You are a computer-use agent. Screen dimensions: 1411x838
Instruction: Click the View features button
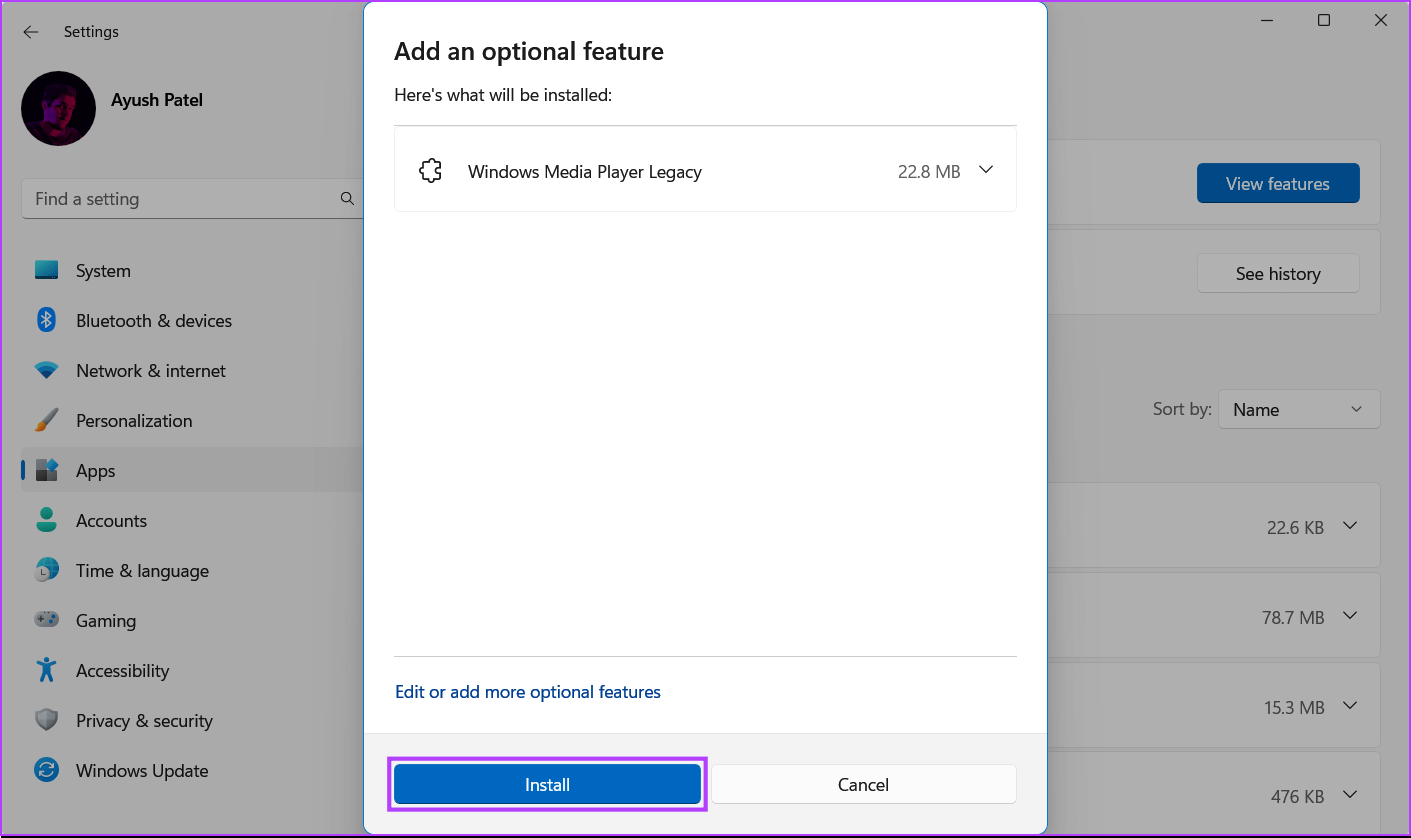[x=1278, y=184]
